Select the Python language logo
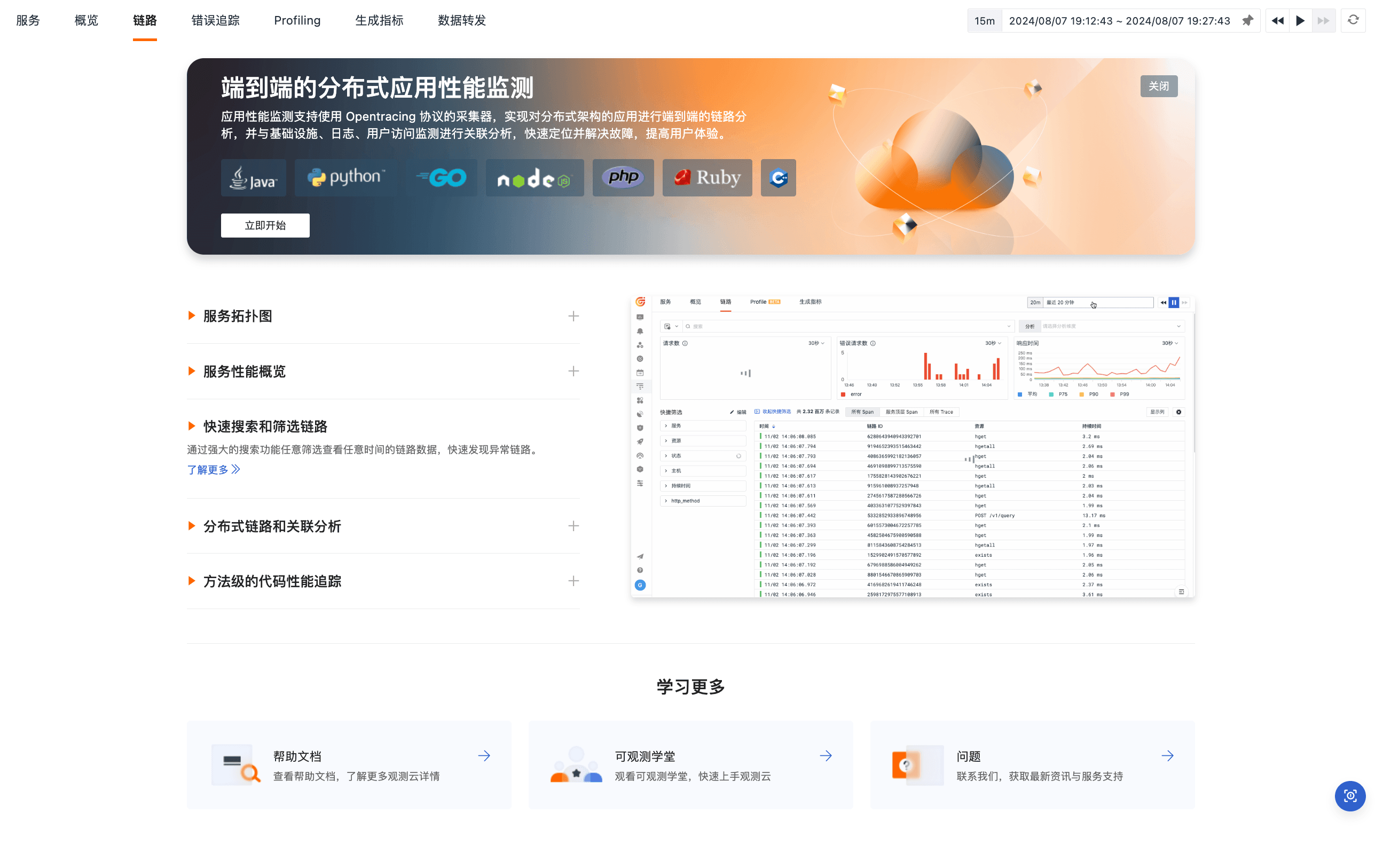The image size is (1383, 868). pos(345,178)
